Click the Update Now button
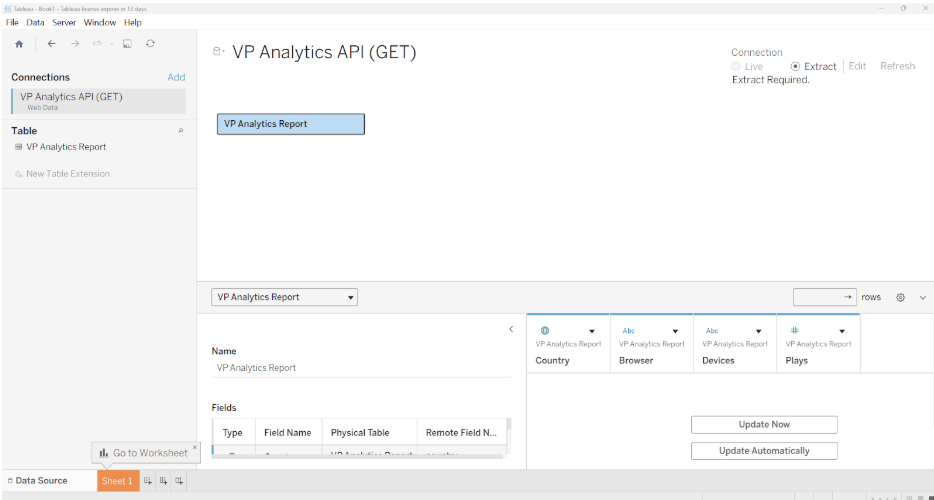The image size is (934, 500). [x=764, y=425]
